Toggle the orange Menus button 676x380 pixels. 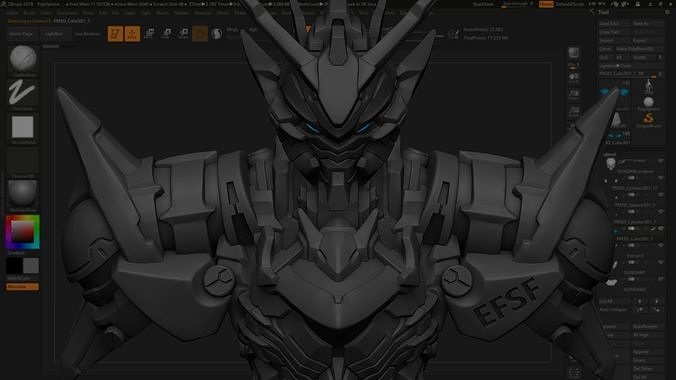546,4
